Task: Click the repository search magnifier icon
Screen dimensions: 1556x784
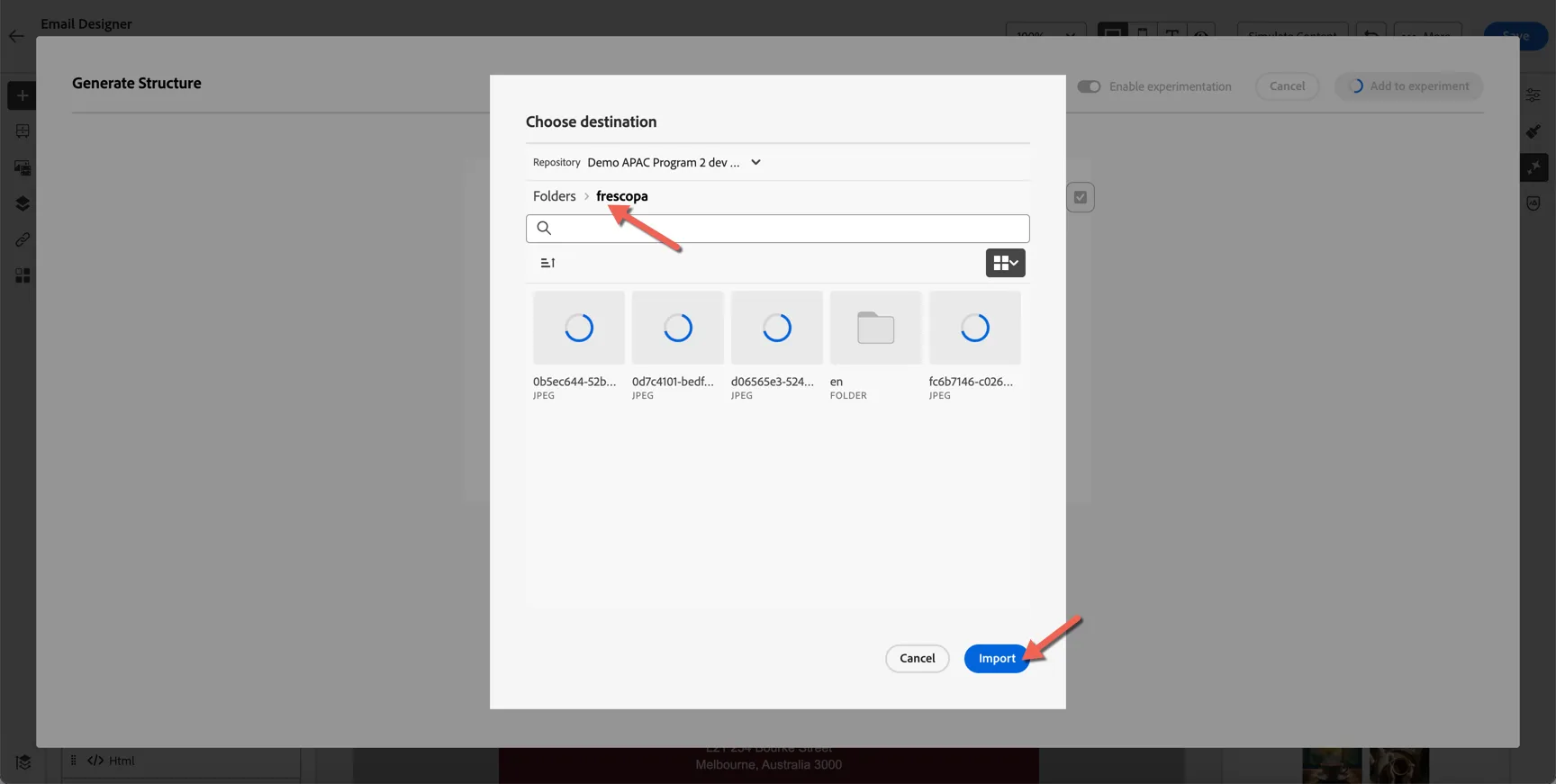Action: 544,228
